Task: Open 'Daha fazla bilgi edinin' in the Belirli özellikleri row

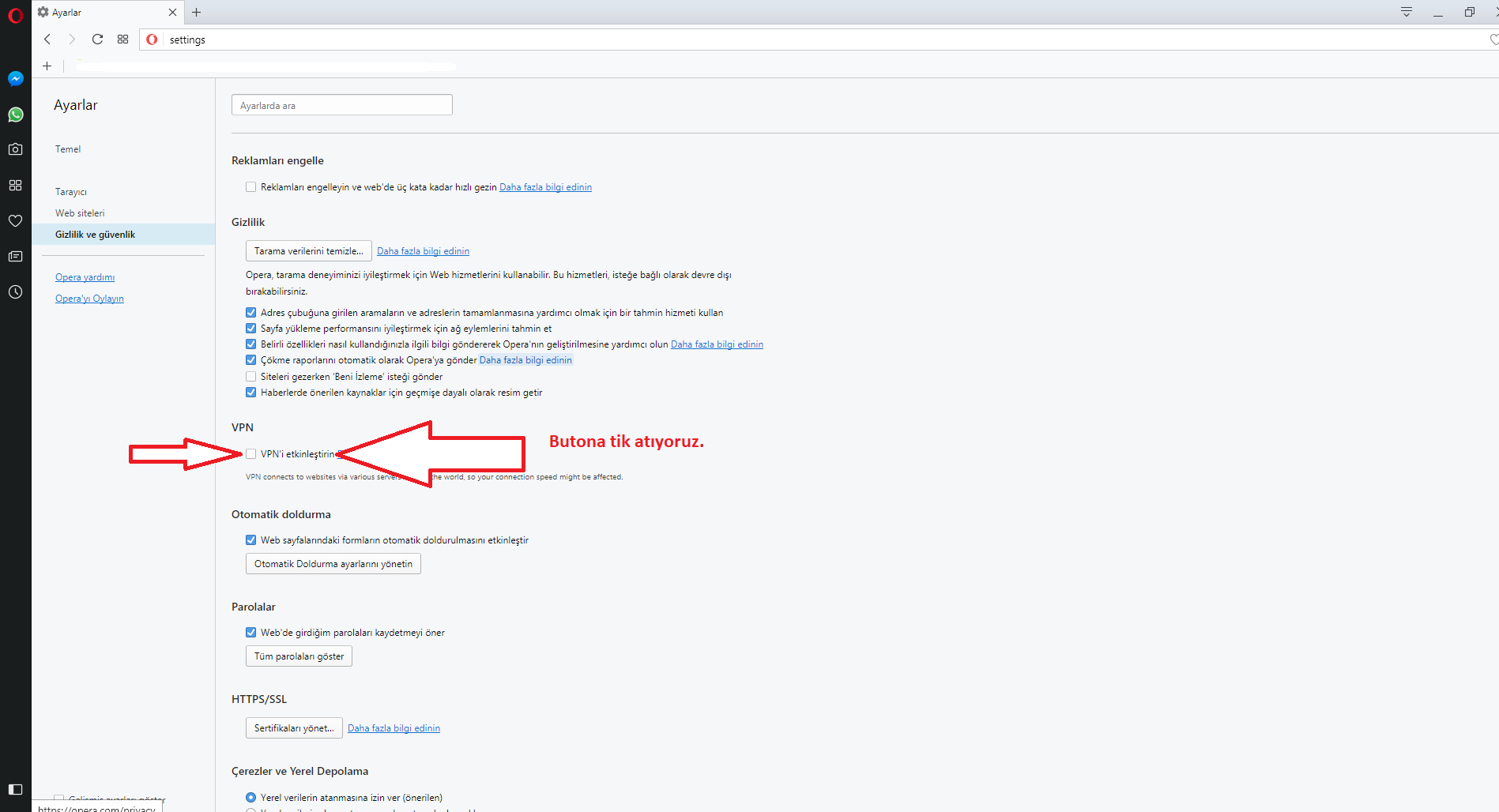Action: [717, 344]
